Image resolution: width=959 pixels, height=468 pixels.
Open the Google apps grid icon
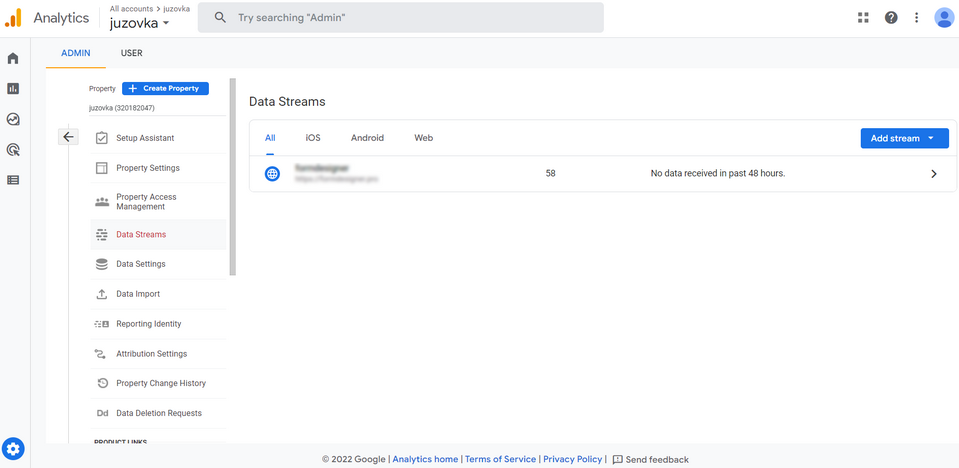pos(864,17)
